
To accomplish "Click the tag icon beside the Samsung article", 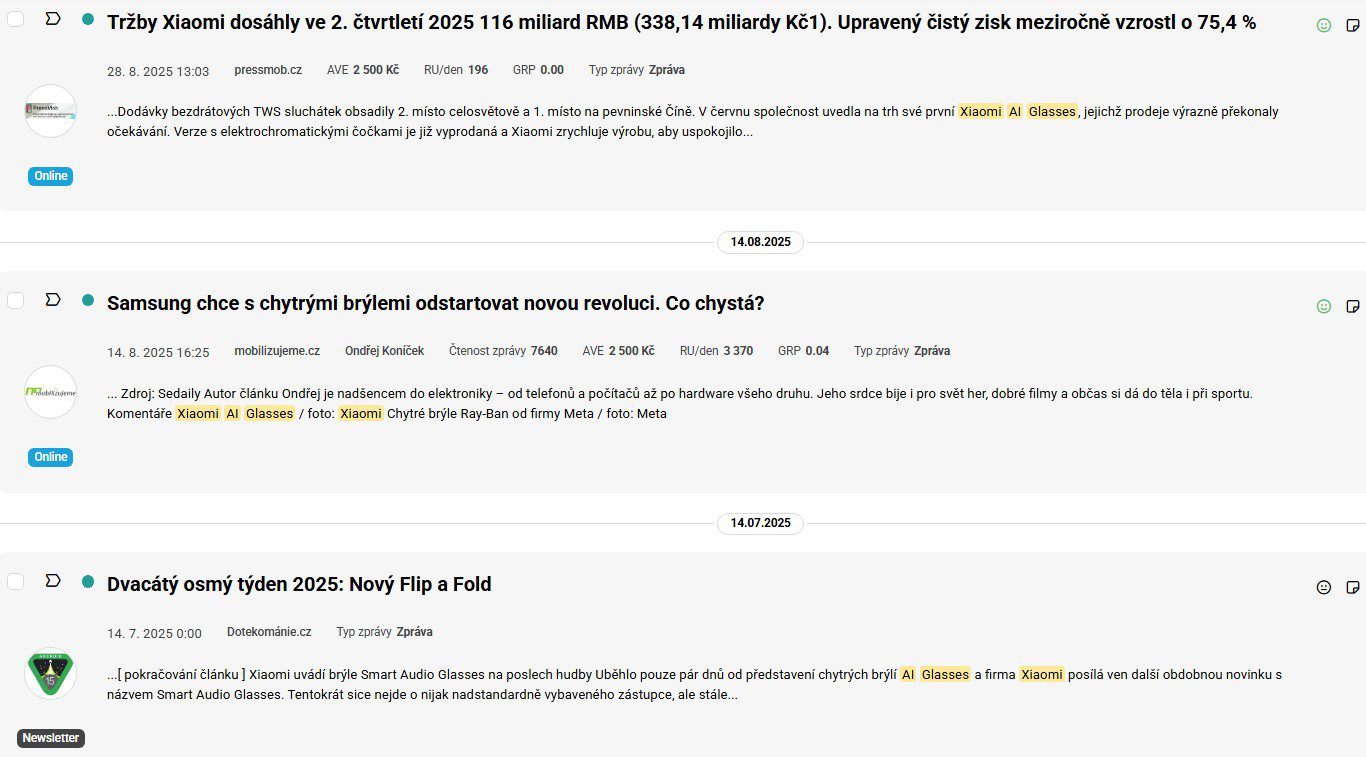I will tap(53, 300).
